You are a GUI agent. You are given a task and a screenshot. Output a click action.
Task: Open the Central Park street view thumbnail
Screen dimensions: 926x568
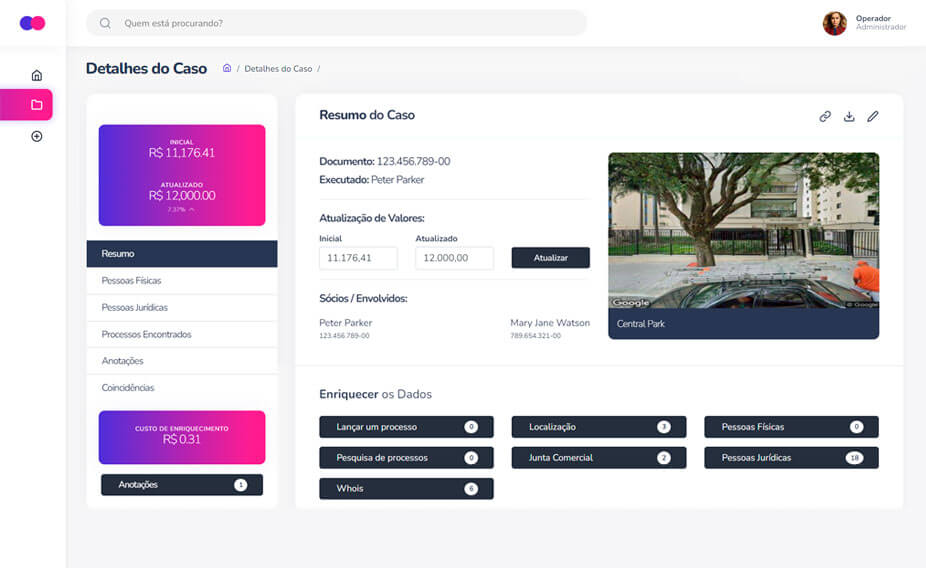[743, 231]
